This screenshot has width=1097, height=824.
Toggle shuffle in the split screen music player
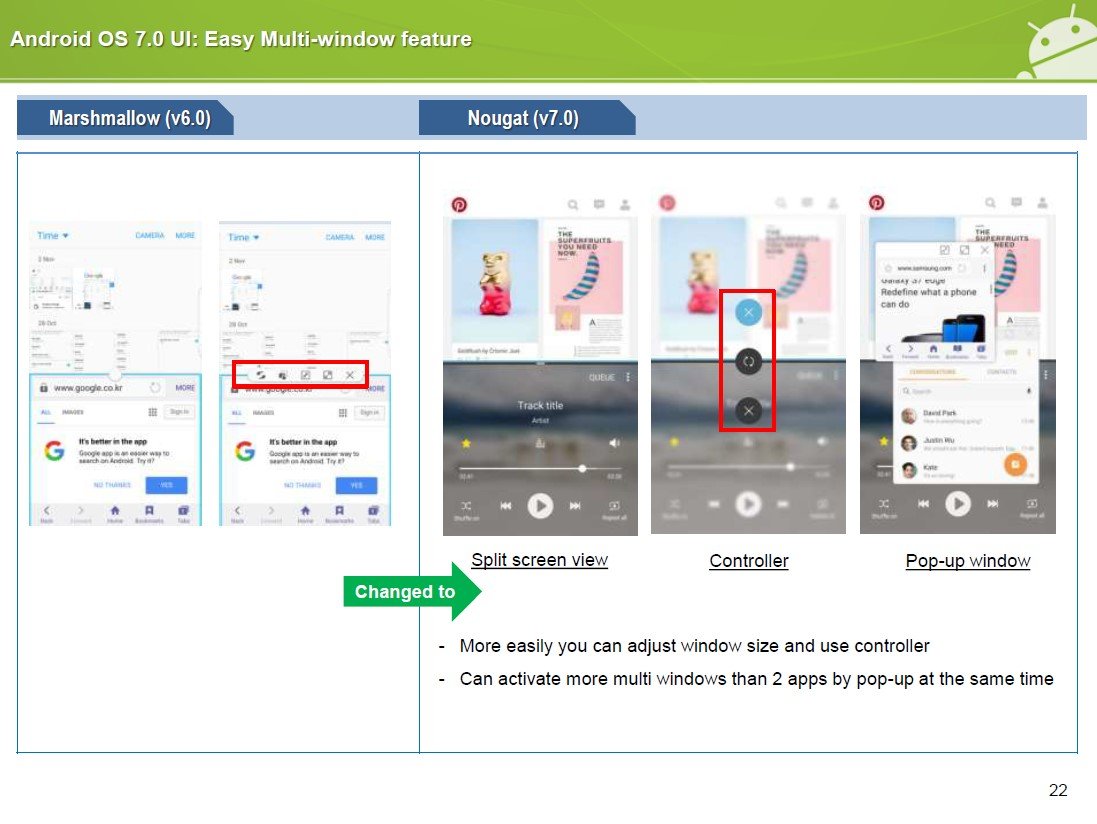(x=466, y=506)
